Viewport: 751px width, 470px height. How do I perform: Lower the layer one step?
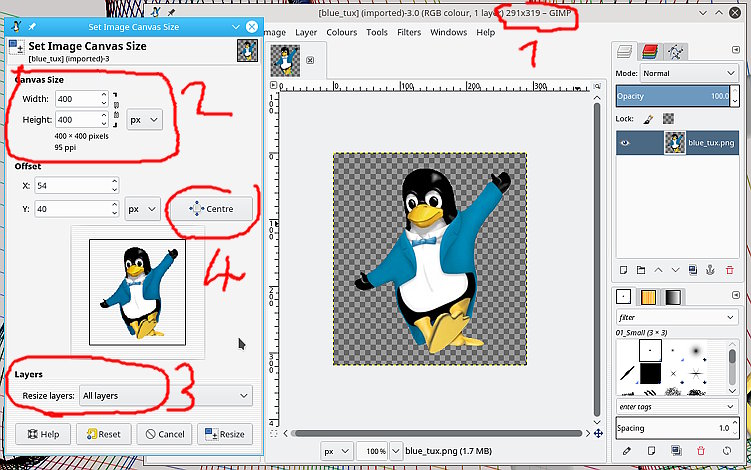(x=675, y=270)
